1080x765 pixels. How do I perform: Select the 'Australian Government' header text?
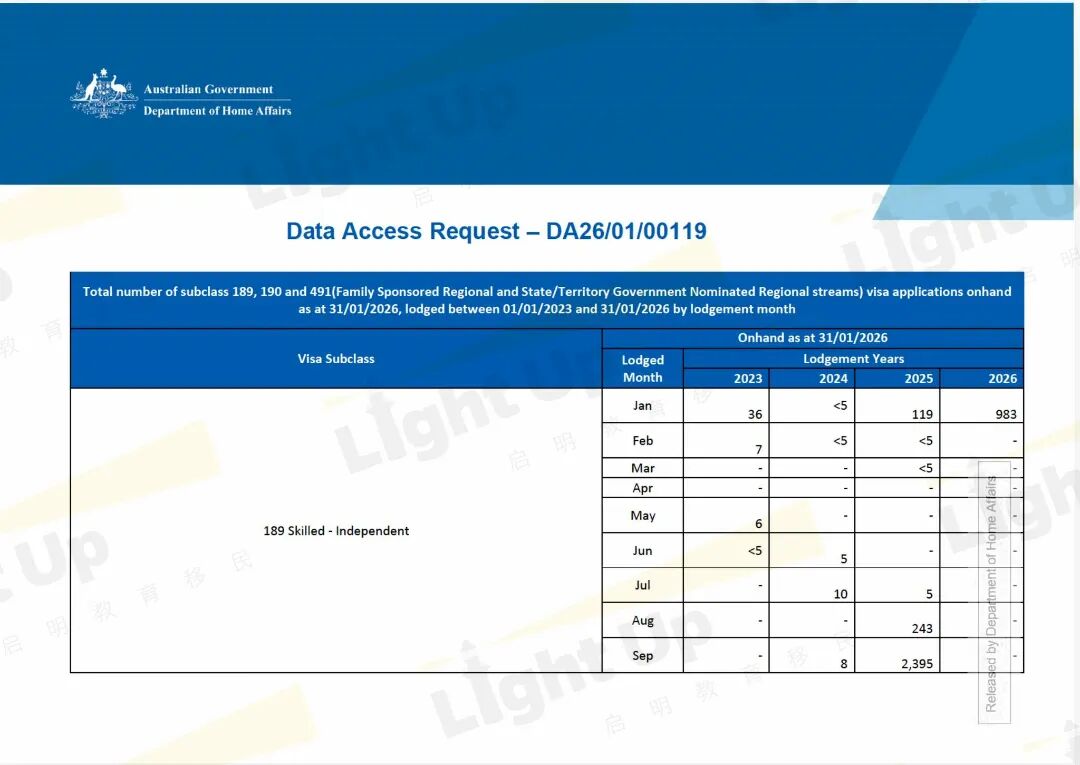coord(208,89)
